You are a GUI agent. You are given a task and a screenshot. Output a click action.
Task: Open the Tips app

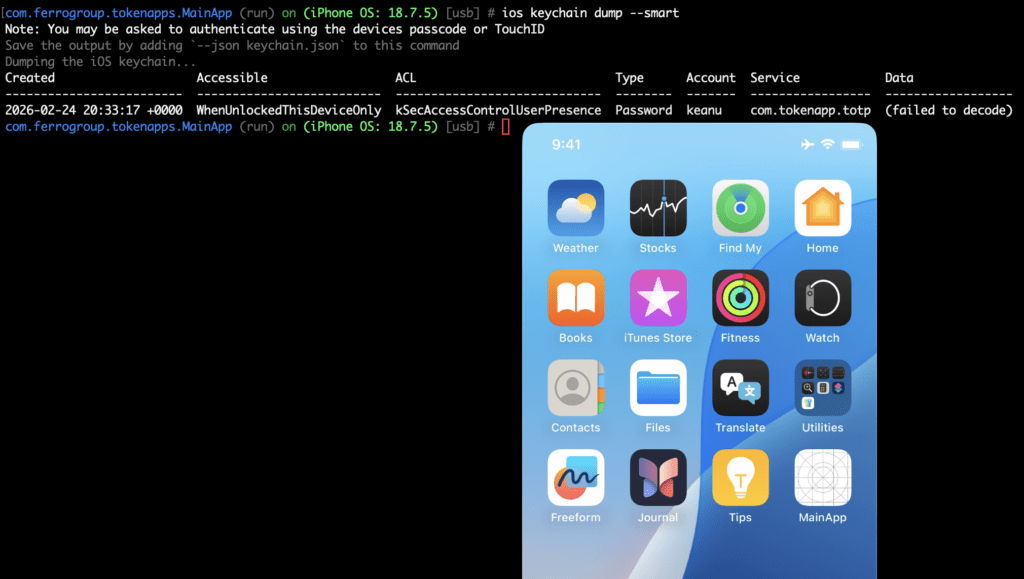coord(740,478)
